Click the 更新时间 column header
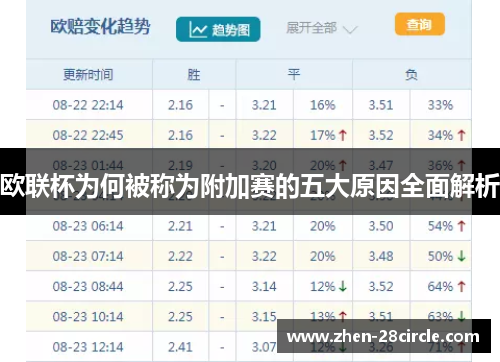Image resolution: width=500 pixels, height=362 pixels. click(88, 74)
